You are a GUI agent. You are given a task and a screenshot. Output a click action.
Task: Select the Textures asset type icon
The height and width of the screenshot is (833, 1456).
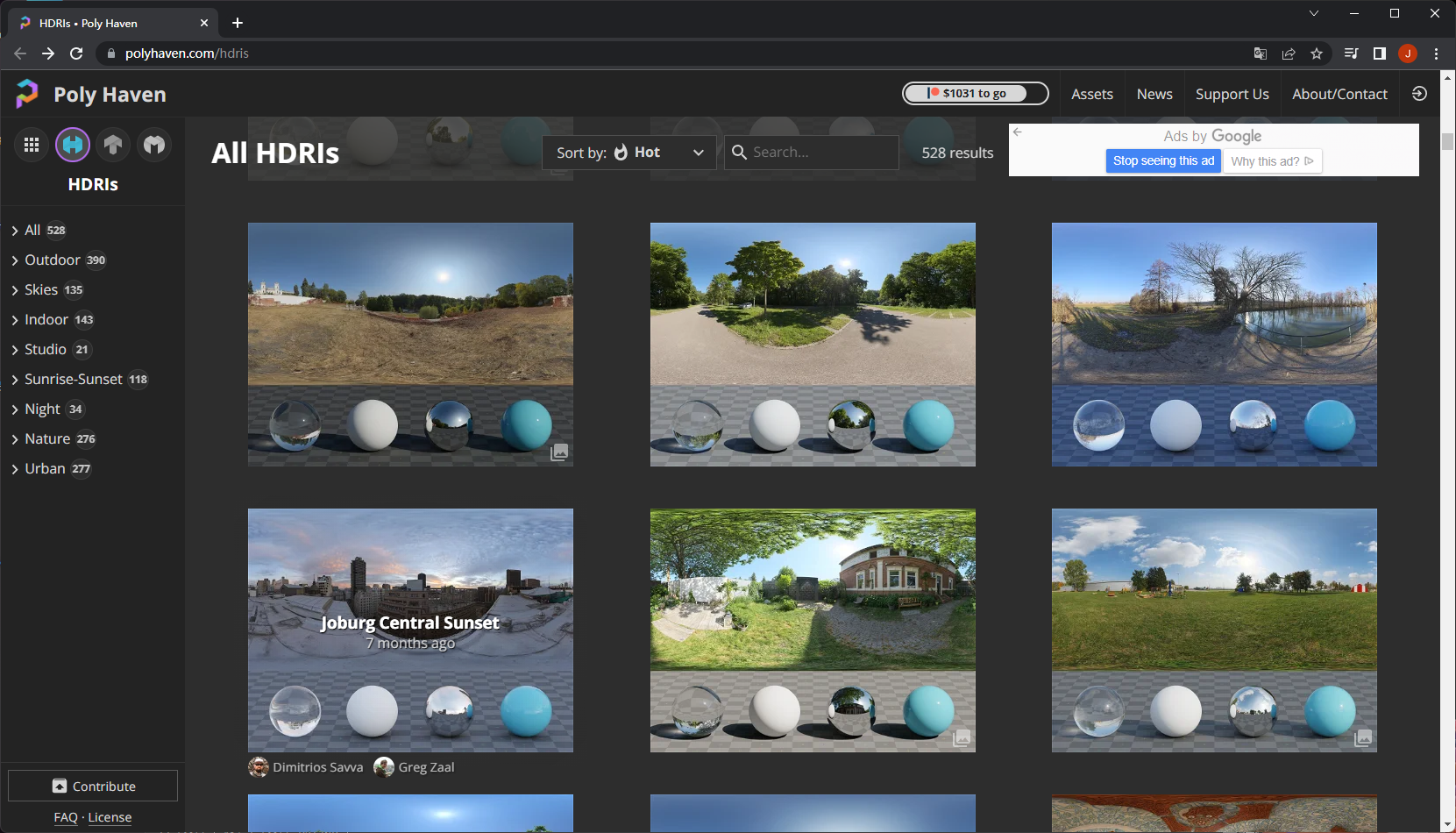113,145
